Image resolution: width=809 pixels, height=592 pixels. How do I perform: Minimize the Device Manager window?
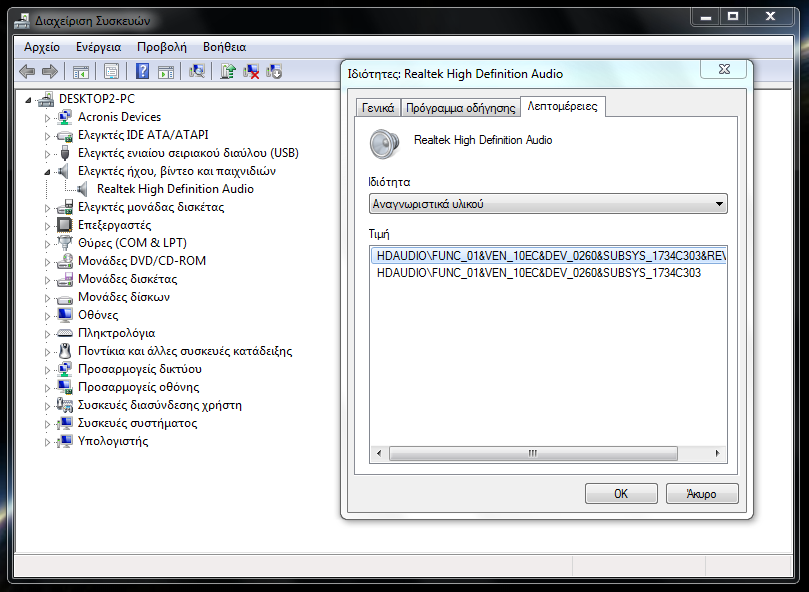pos(706,17)
